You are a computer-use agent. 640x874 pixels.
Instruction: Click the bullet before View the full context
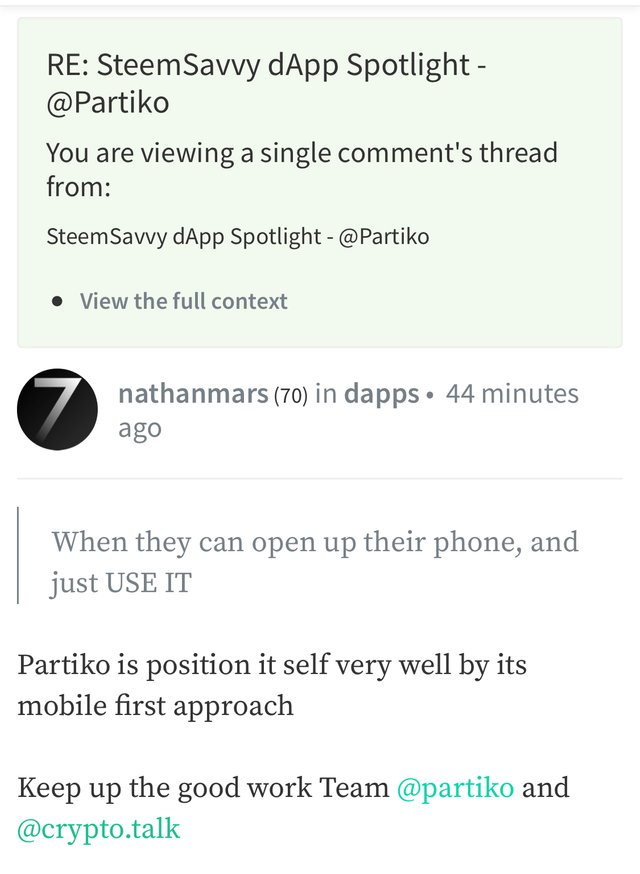[x=57, y=302]
